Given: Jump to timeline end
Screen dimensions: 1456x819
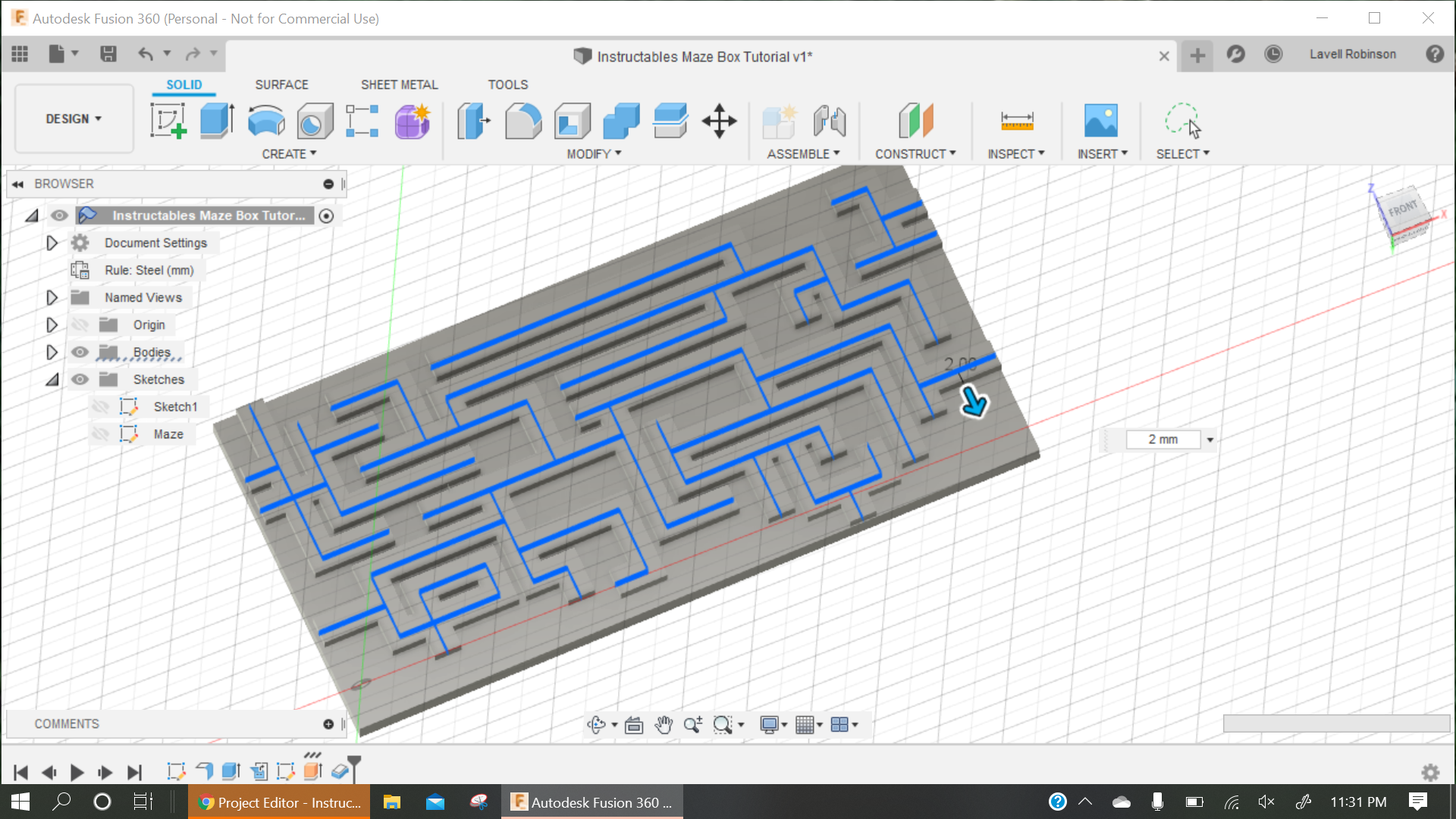Looking at the screenshot, I should tap(134, 772).
